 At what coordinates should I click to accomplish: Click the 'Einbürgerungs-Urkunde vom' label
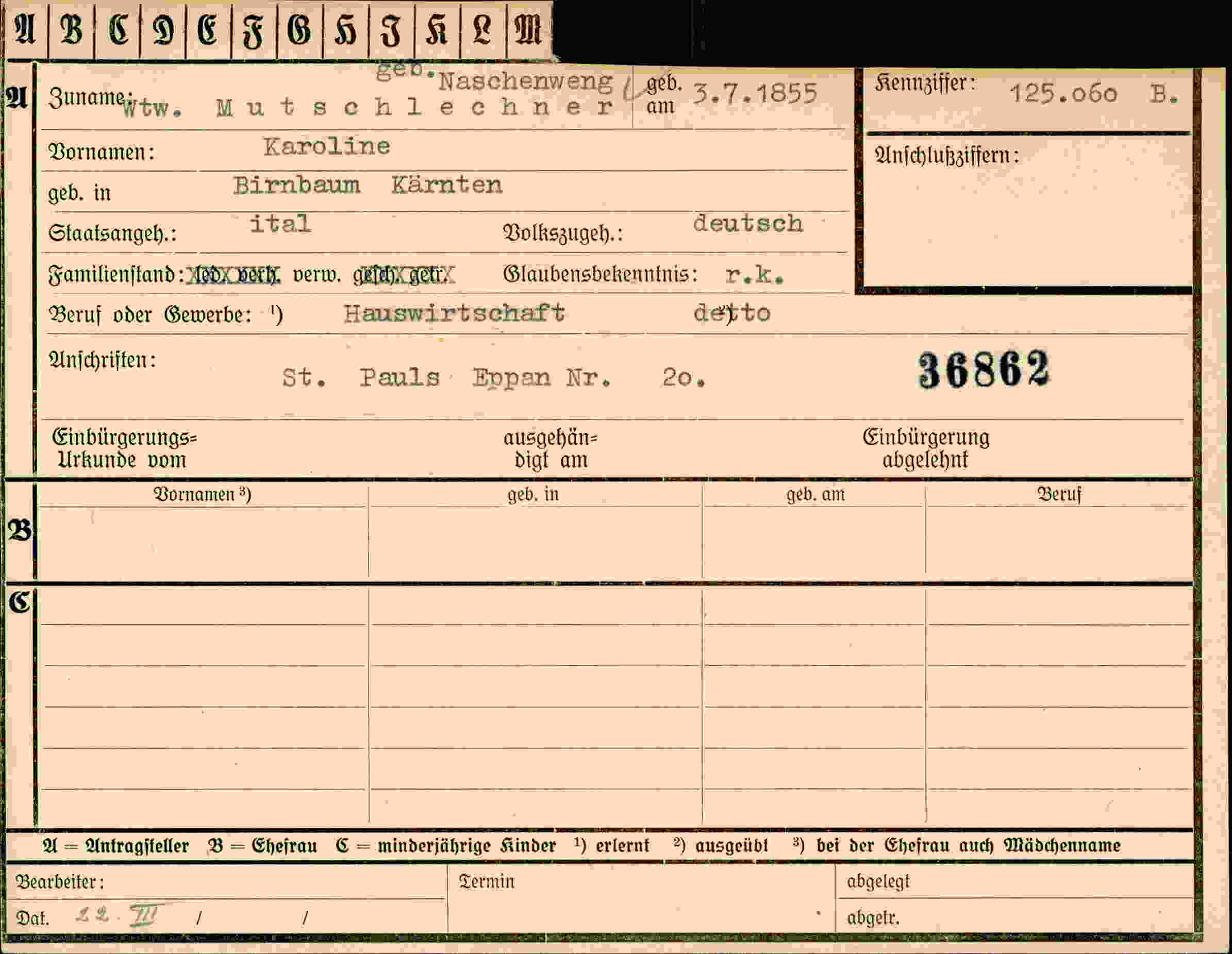(125, 448)
